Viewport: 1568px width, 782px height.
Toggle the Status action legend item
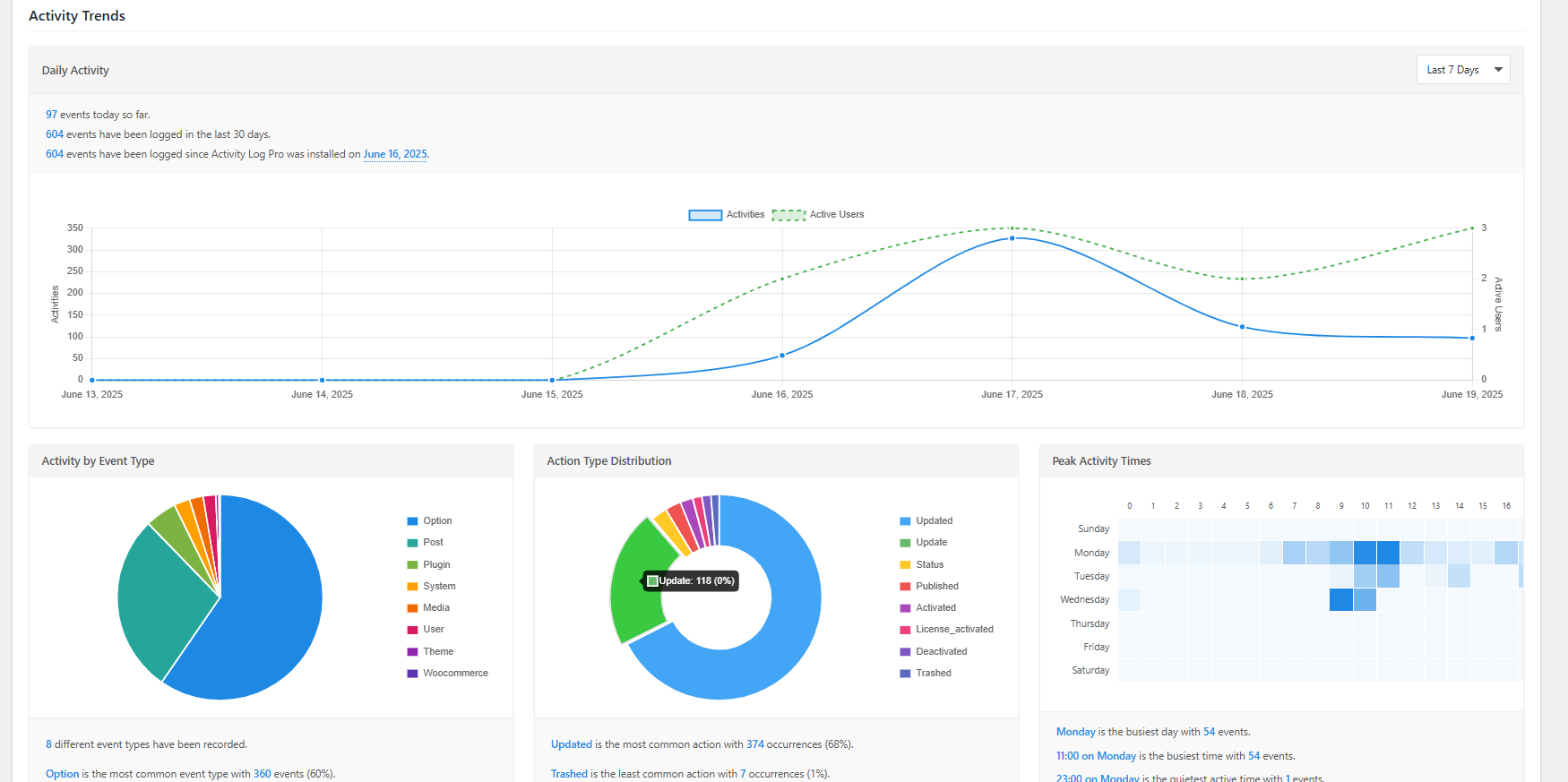point(929,565)
